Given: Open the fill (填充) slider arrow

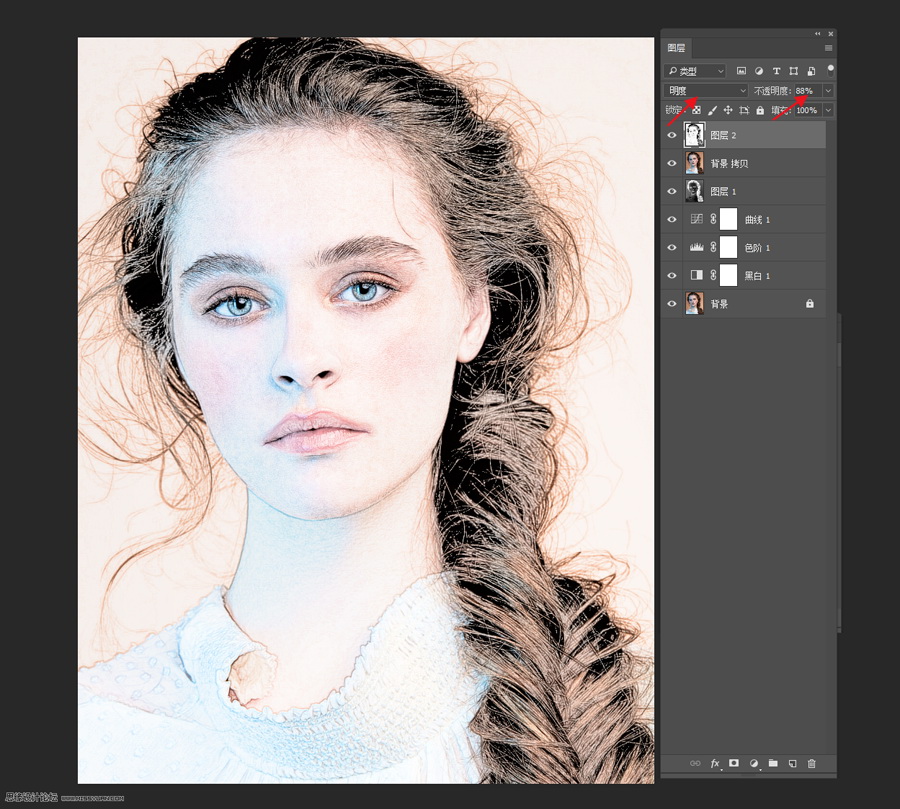Looking at the screenshot, I should pyautogui.click(x=828, y=110).
